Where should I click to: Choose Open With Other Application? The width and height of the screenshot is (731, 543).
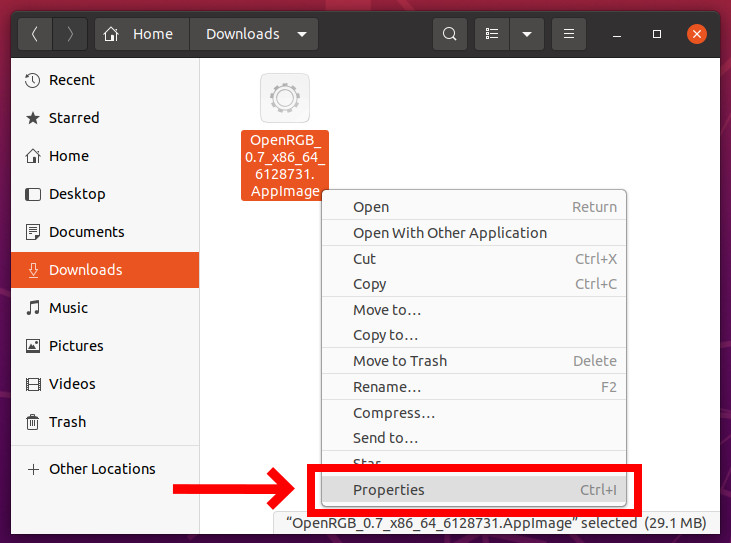tap(474, 233)
